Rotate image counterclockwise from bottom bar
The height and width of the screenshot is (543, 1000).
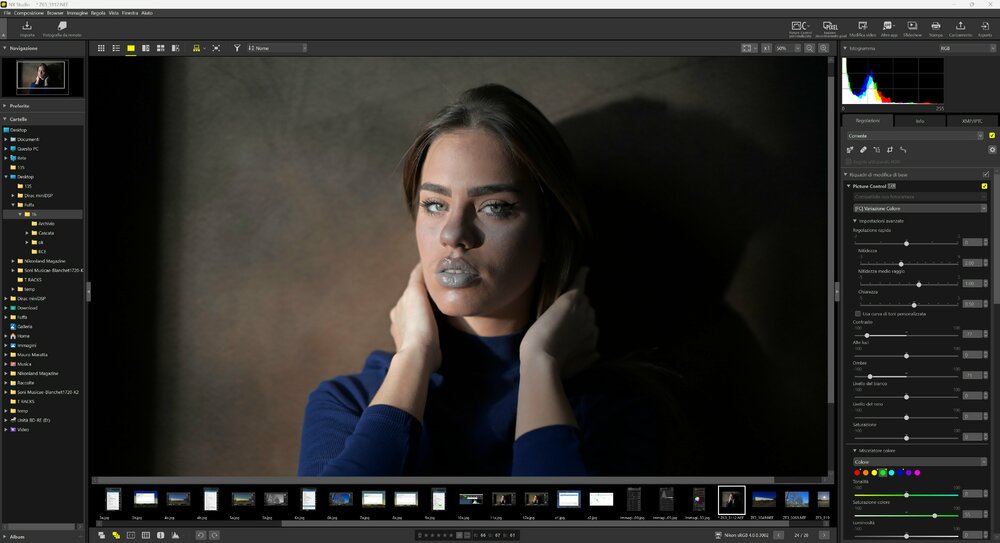coord(200,535)
